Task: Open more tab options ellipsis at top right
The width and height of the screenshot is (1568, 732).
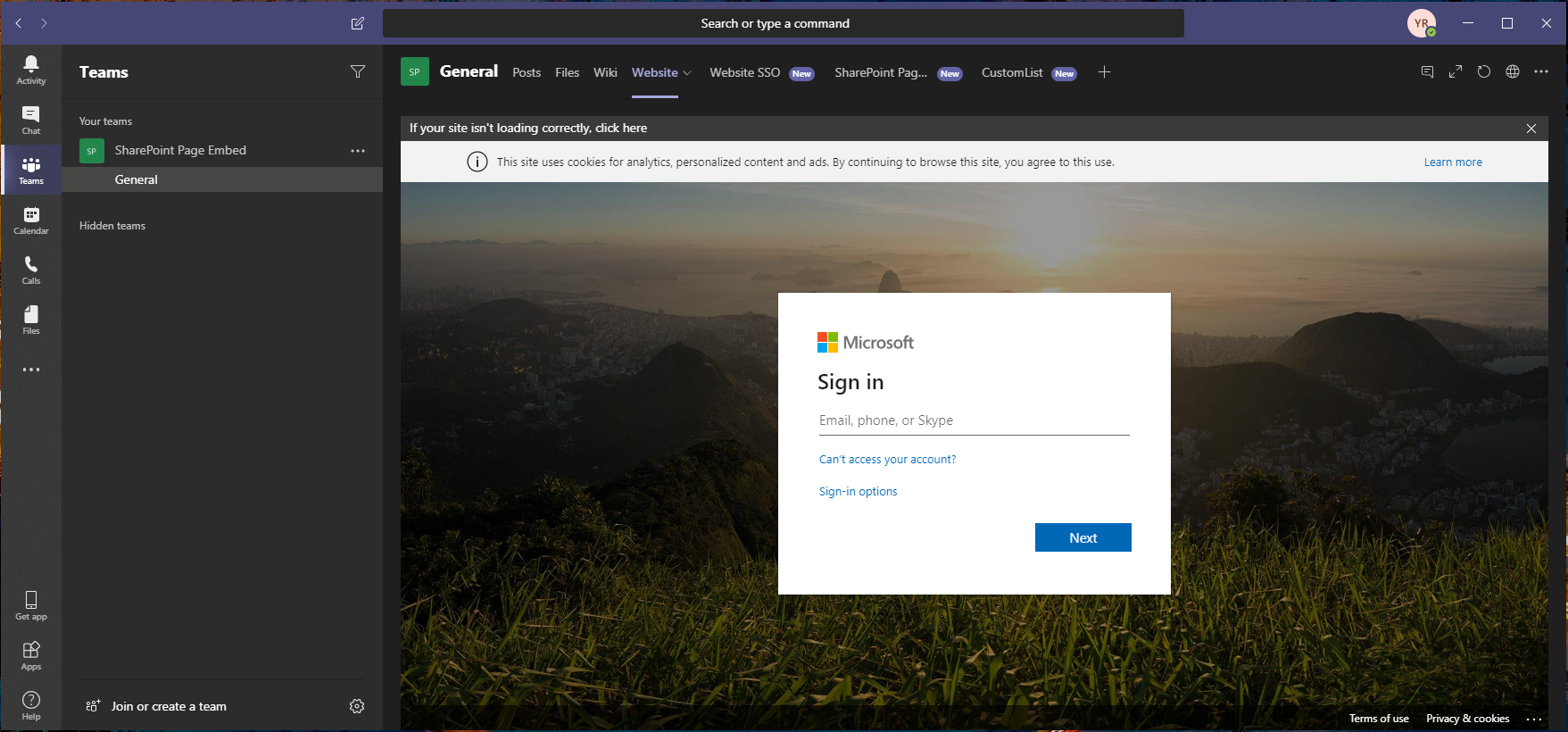Action: click(1541, 71)
